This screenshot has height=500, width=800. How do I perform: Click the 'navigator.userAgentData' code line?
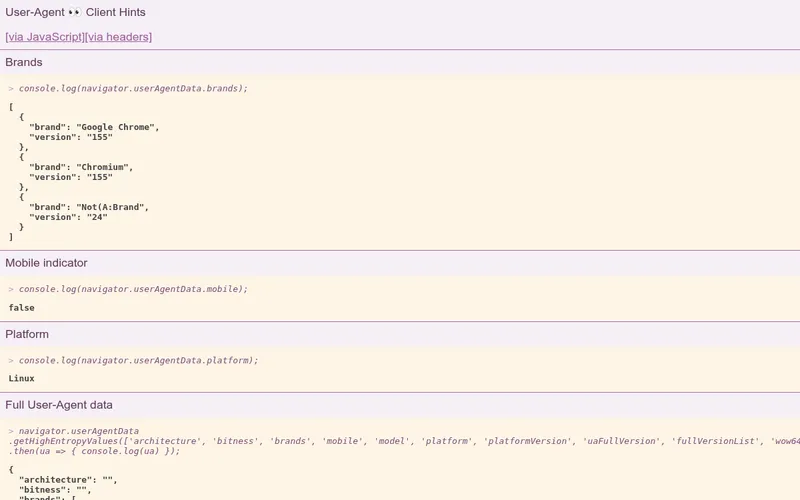(x=79, y=431)
